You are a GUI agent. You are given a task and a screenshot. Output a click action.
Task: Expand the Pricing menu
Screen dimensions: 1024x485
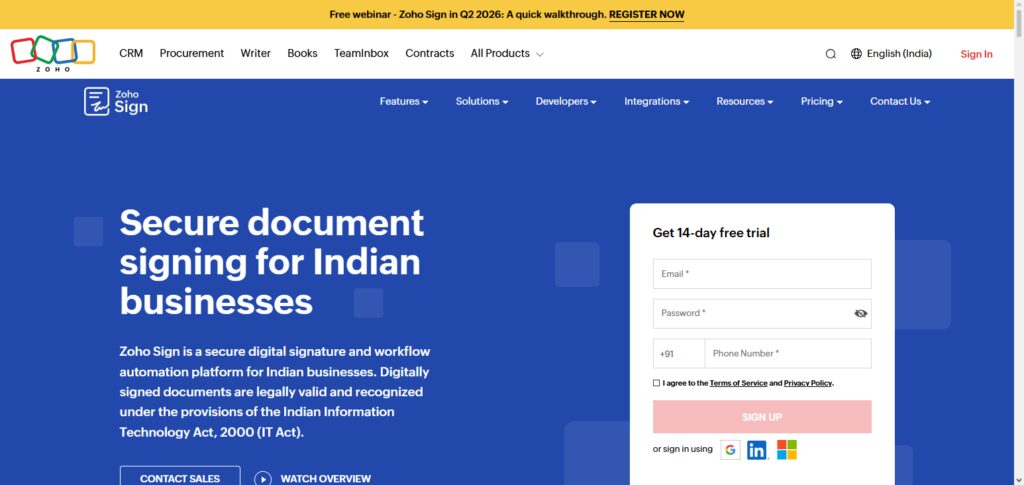tap(822, 101)
